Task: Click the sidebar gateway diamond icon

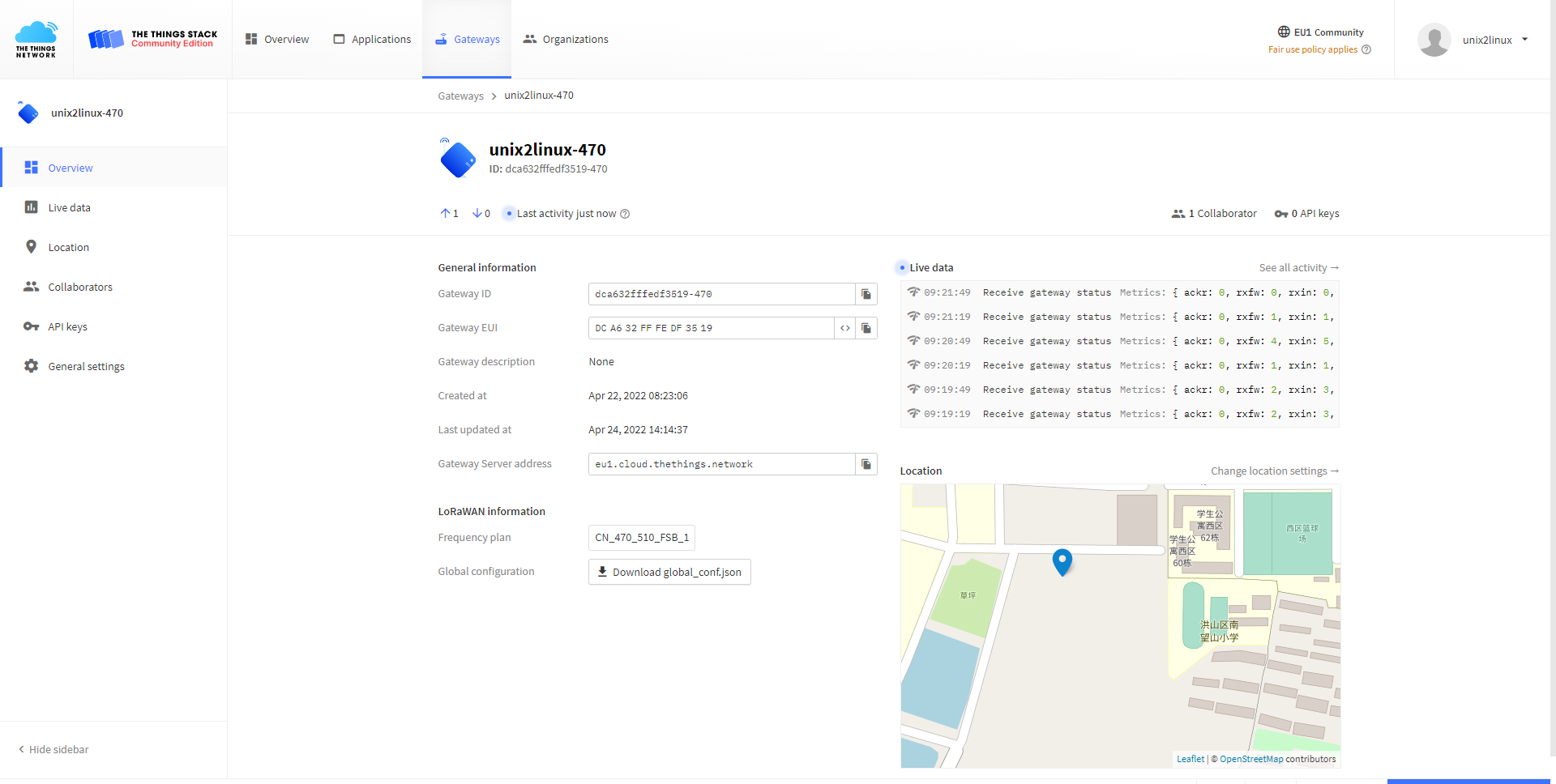Action: coord(28,113)
